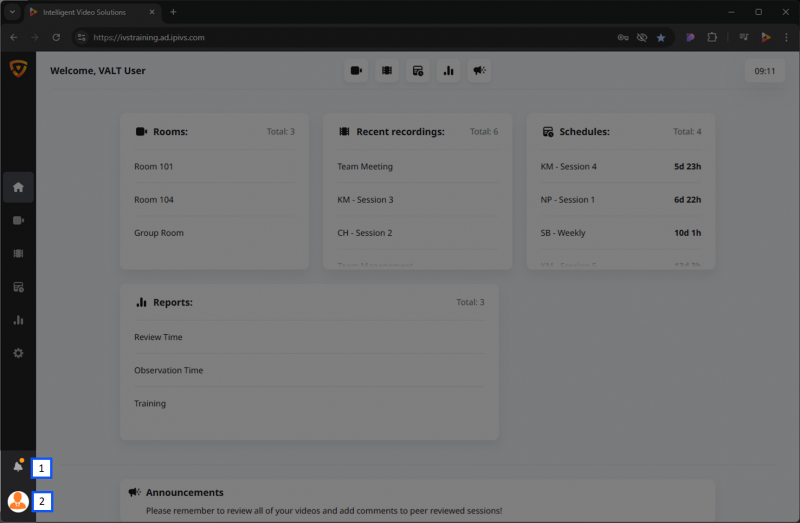Viewport: 800px width, 523px height.
Task: Open the password key icon in address bar
Action: point(622,37)
